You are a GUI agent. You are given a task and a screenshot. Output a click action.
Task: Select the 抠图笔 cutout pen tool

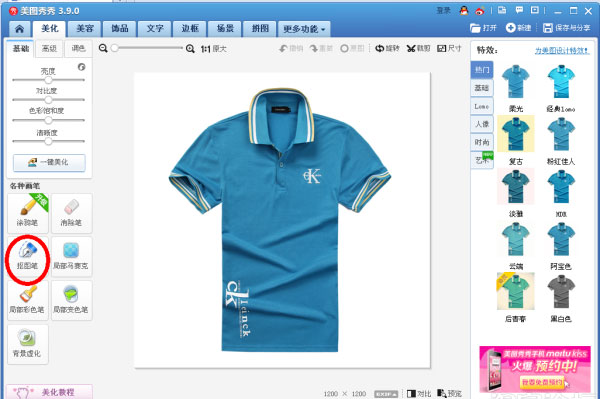(x=28, y=256)
